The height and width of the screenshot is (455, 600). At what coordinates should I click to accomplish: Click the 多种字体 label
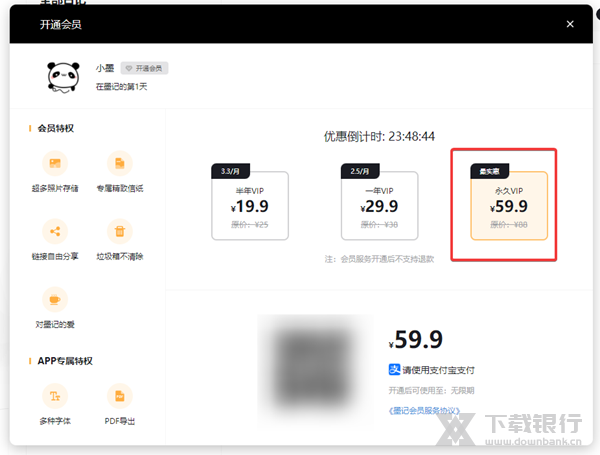55,421
